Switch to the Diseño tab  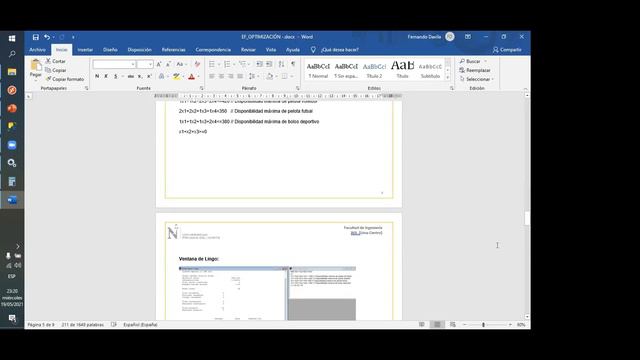tap(110, 50)
